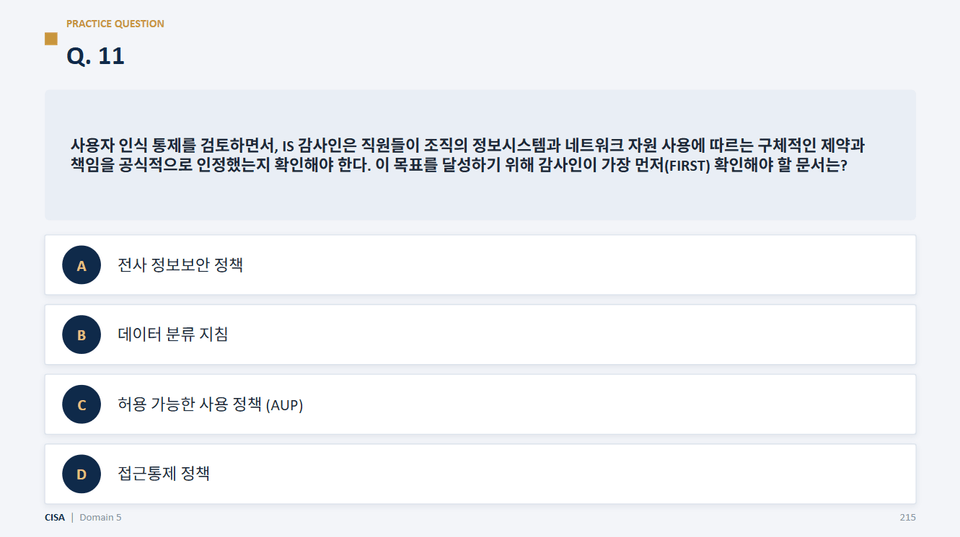Select the circular D option badge
960x537 pixels.
pyautogui.click(x=81, y=474)
